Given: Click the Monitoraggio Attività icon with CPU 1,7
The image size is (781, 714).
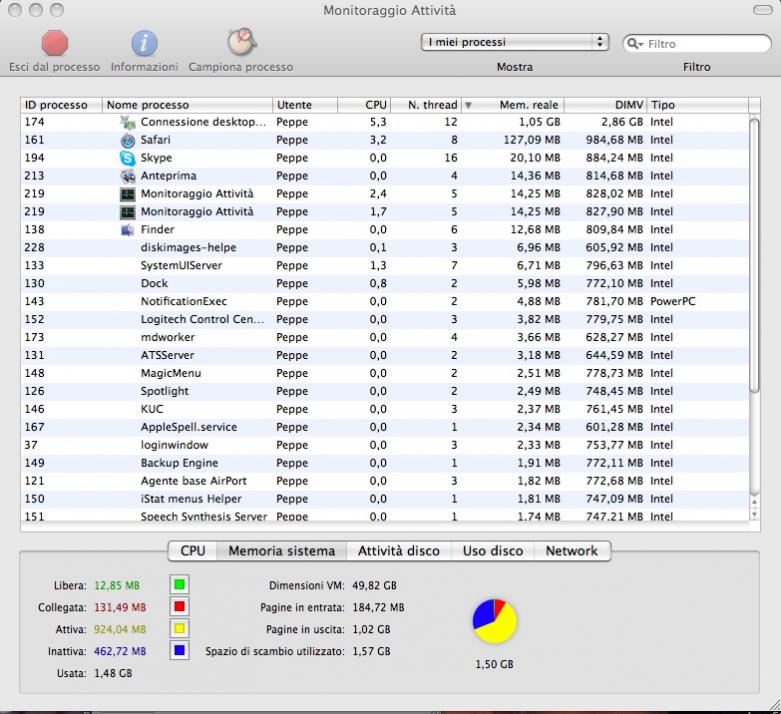Looking at the screenshot, I should (128, 212).
